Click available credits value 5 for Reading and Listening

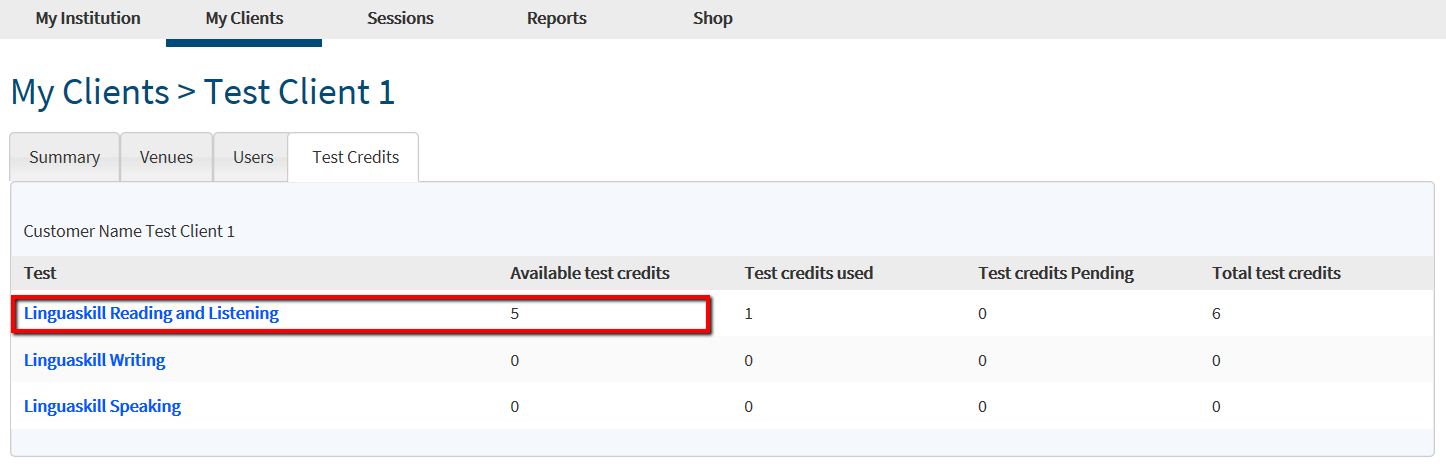click(515, 313)
